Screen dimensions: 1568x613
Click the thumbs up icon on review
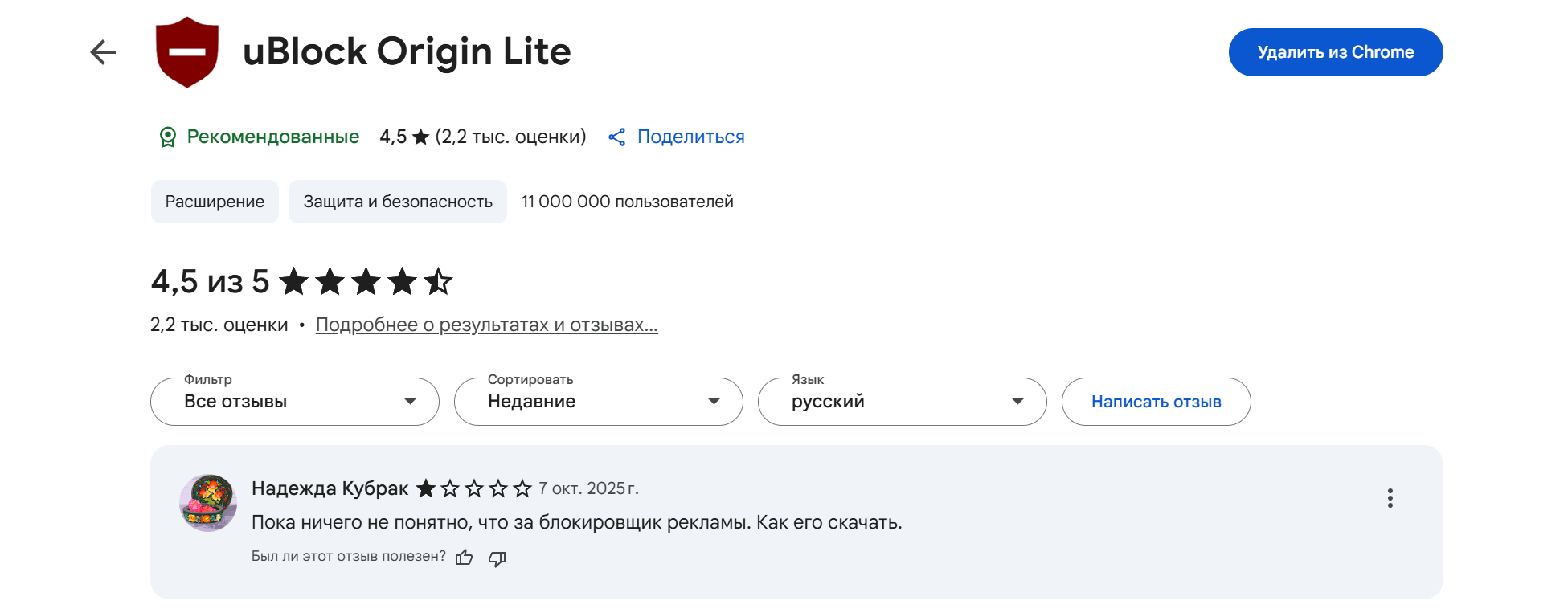[x=465, y=558]
